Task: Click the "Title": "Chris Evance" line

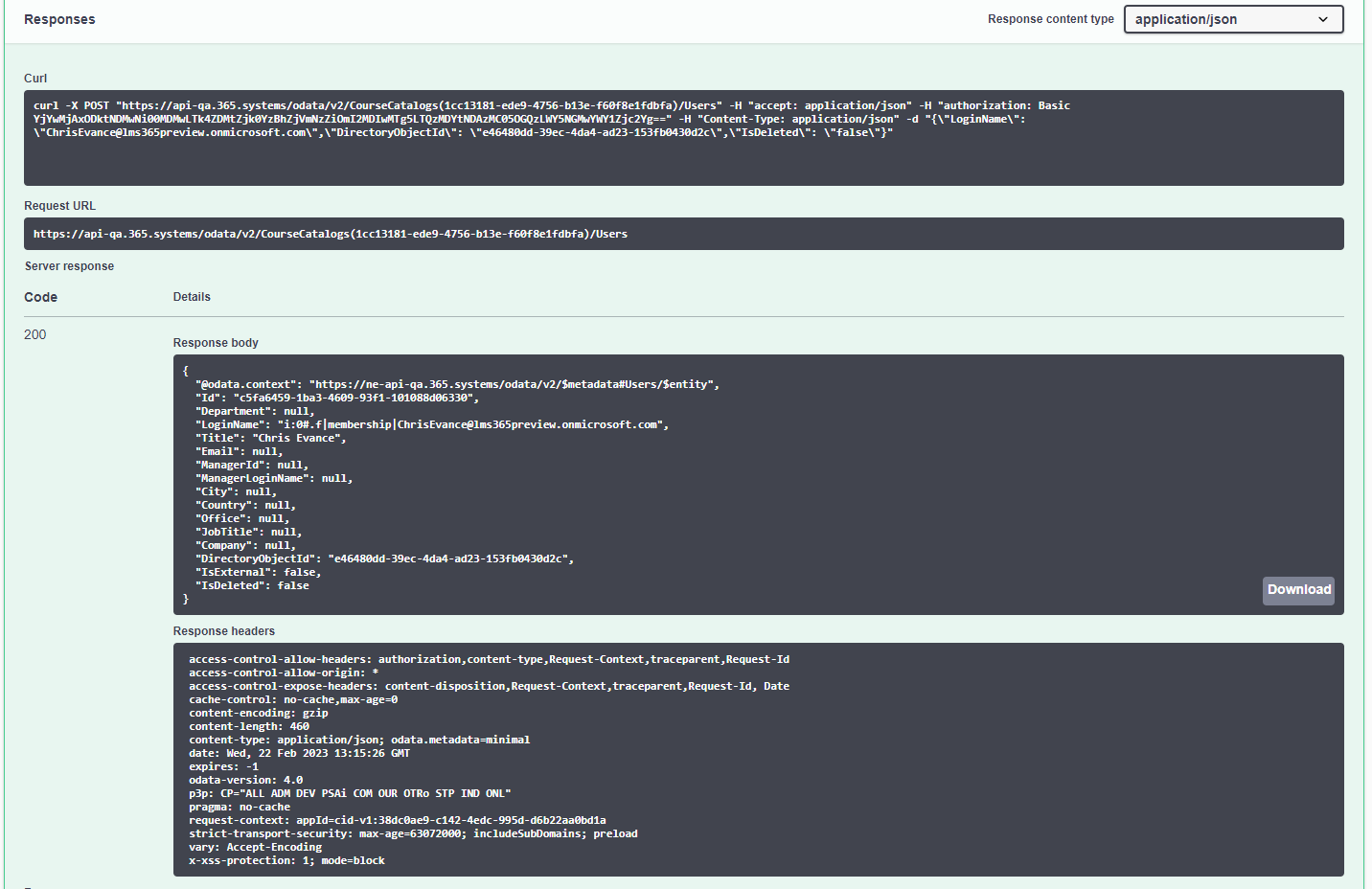Action: click(x=271, y=438)
